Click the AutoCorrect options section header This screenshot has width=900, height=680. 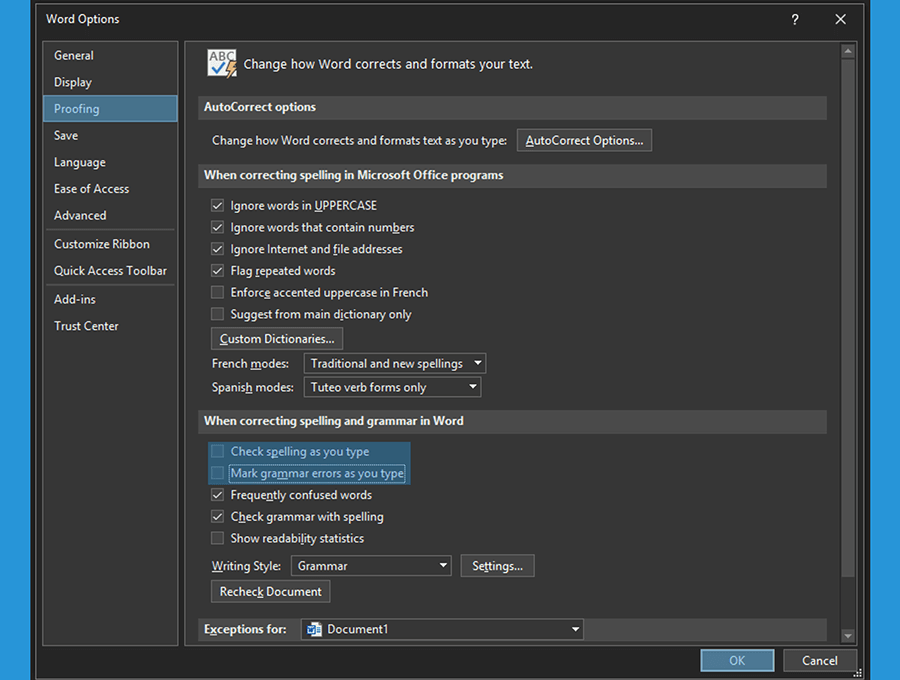tap(513, 107)
